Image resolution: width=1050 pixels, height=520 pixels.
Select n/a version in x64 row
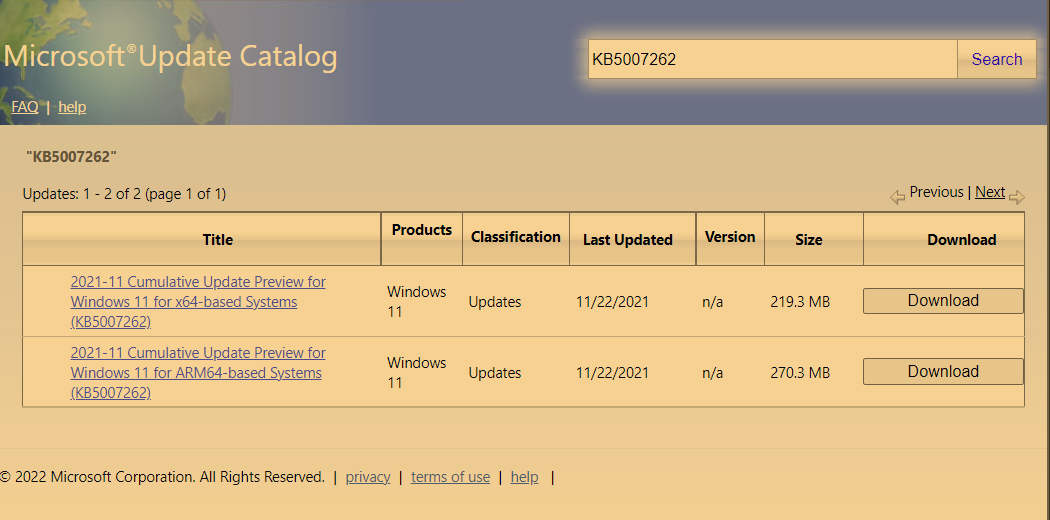[712, 302]
